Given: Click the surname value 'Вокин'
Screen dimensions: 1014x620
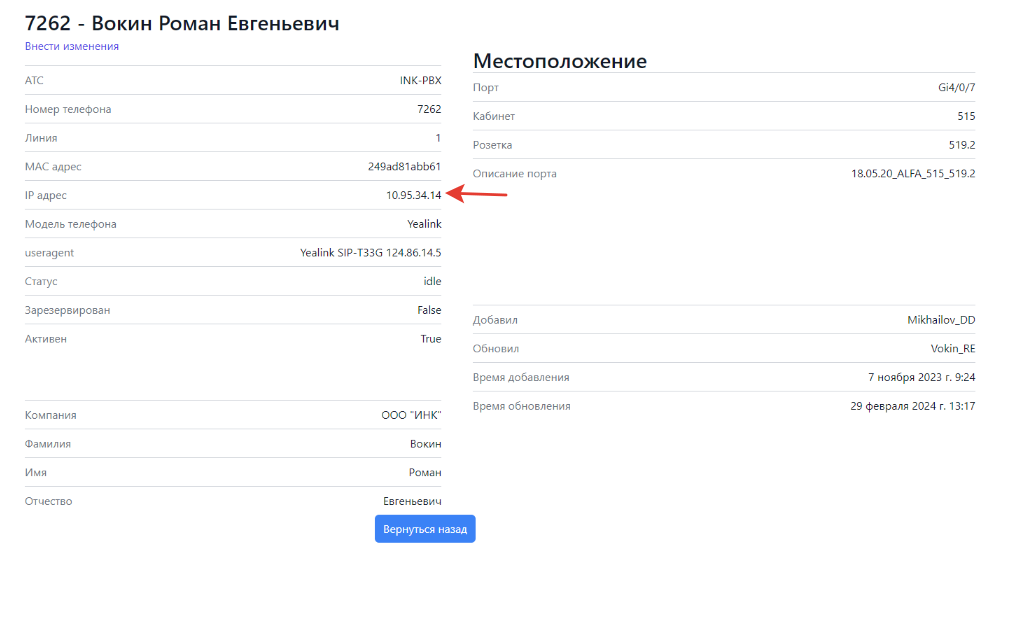Looking at the screenshot, I should (x=426, y=444).
